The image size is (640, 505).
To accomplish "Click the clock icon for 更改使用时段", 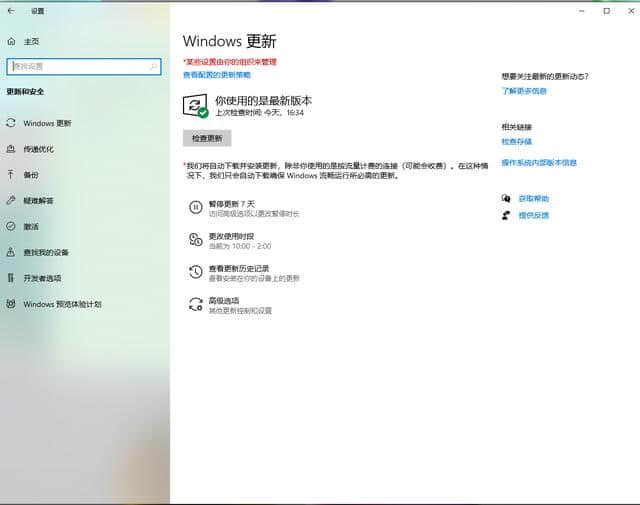I will click(x=196, y=240).
